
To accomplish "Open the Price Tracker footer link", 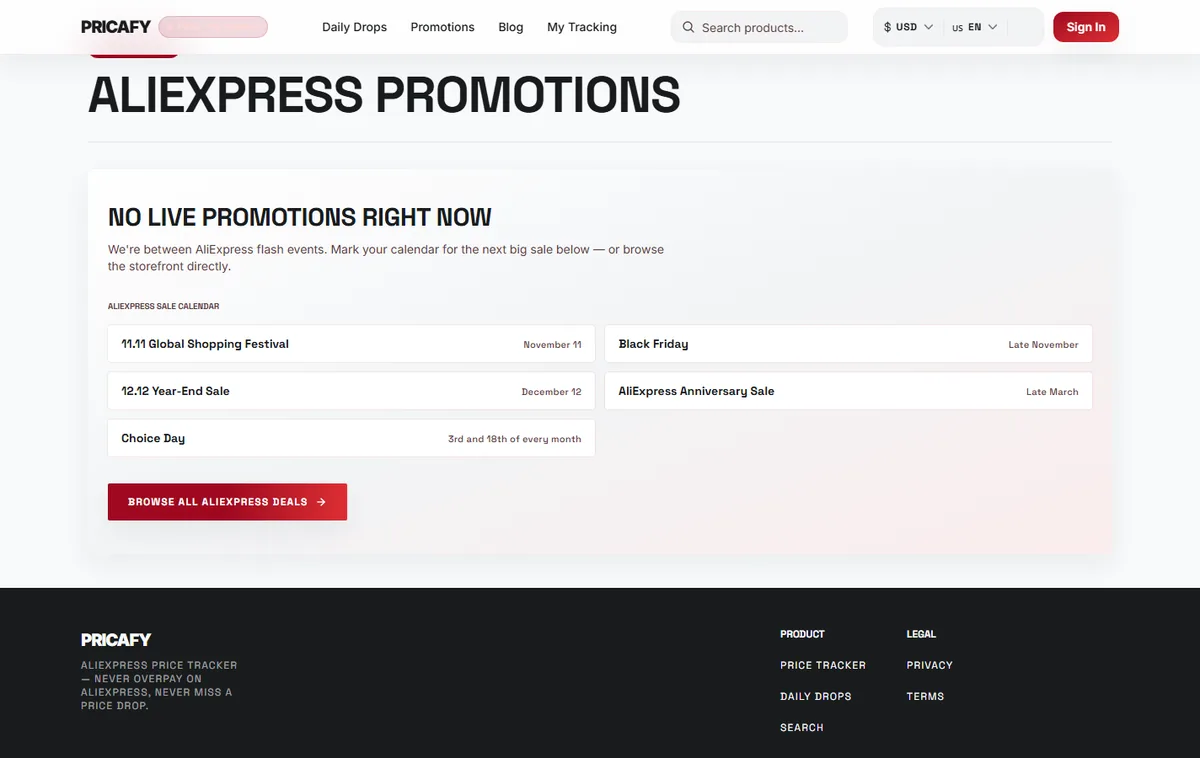I will coord(823,665).
